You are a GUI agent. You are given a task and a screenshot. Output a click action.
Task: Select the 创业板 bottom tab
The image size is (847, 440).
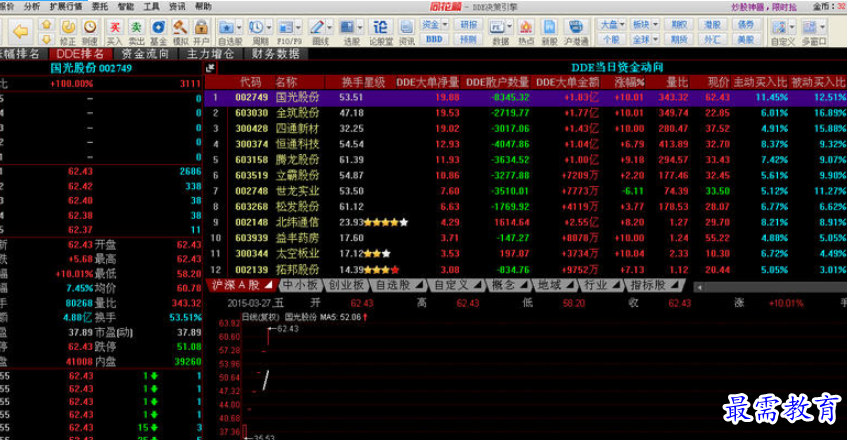point(346,285)
